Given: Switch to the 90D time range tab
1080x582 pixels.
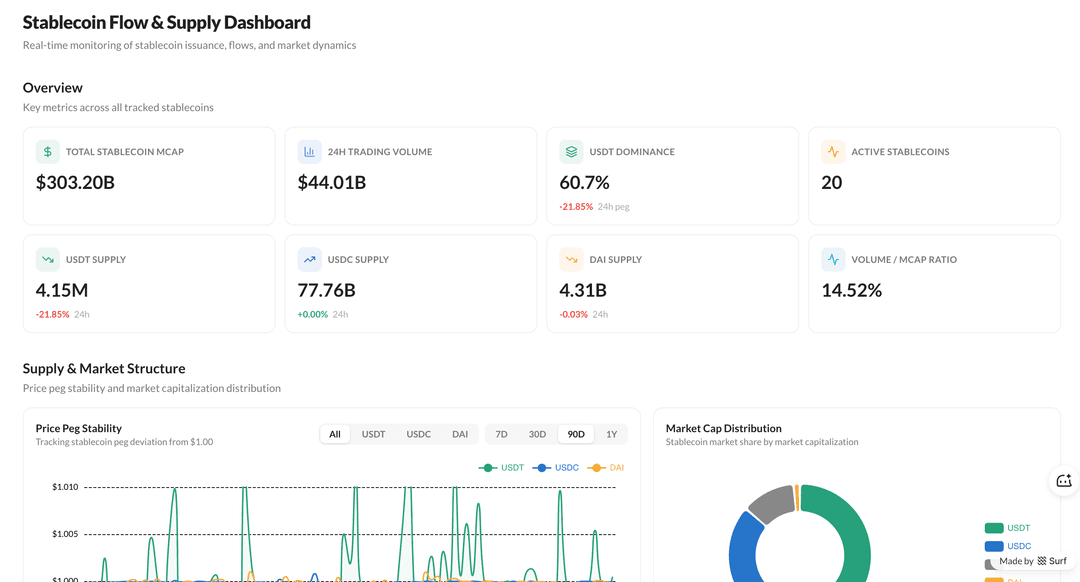Looking at the screenshot, I should click(575, 434).
